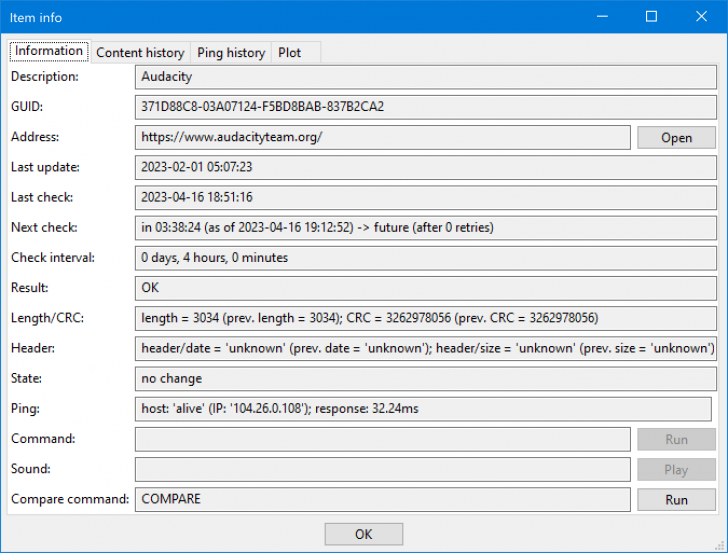Click the Description field showing Audacity

click(426, 77)
